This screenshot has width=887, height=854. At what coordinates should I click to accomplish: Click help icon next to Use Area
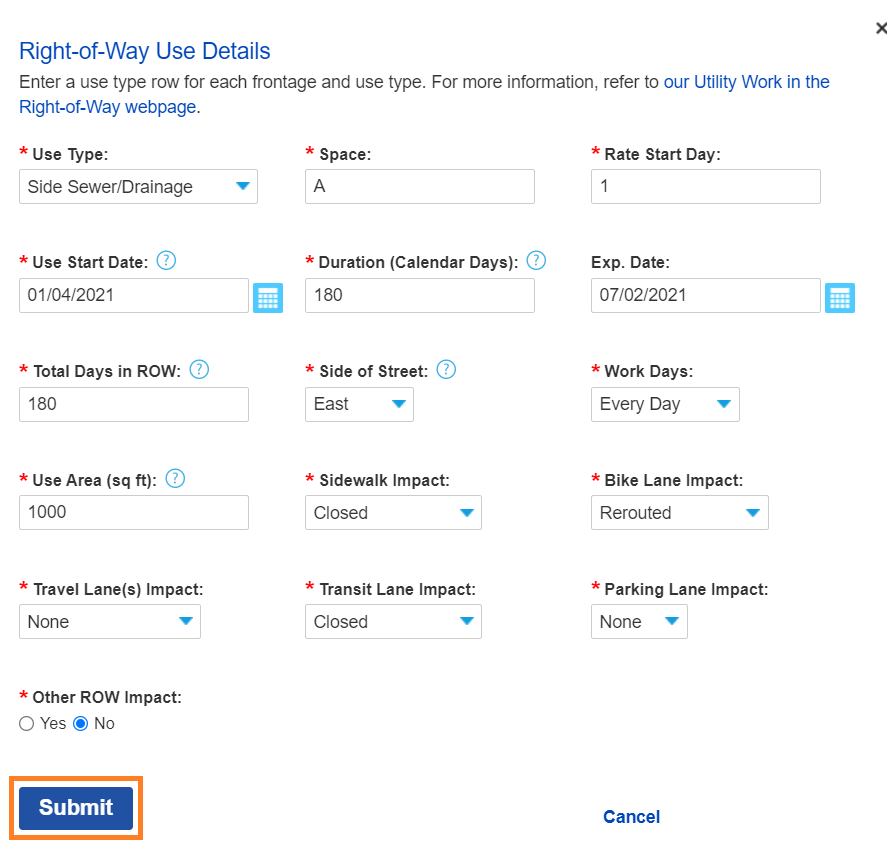coord(175,479)
